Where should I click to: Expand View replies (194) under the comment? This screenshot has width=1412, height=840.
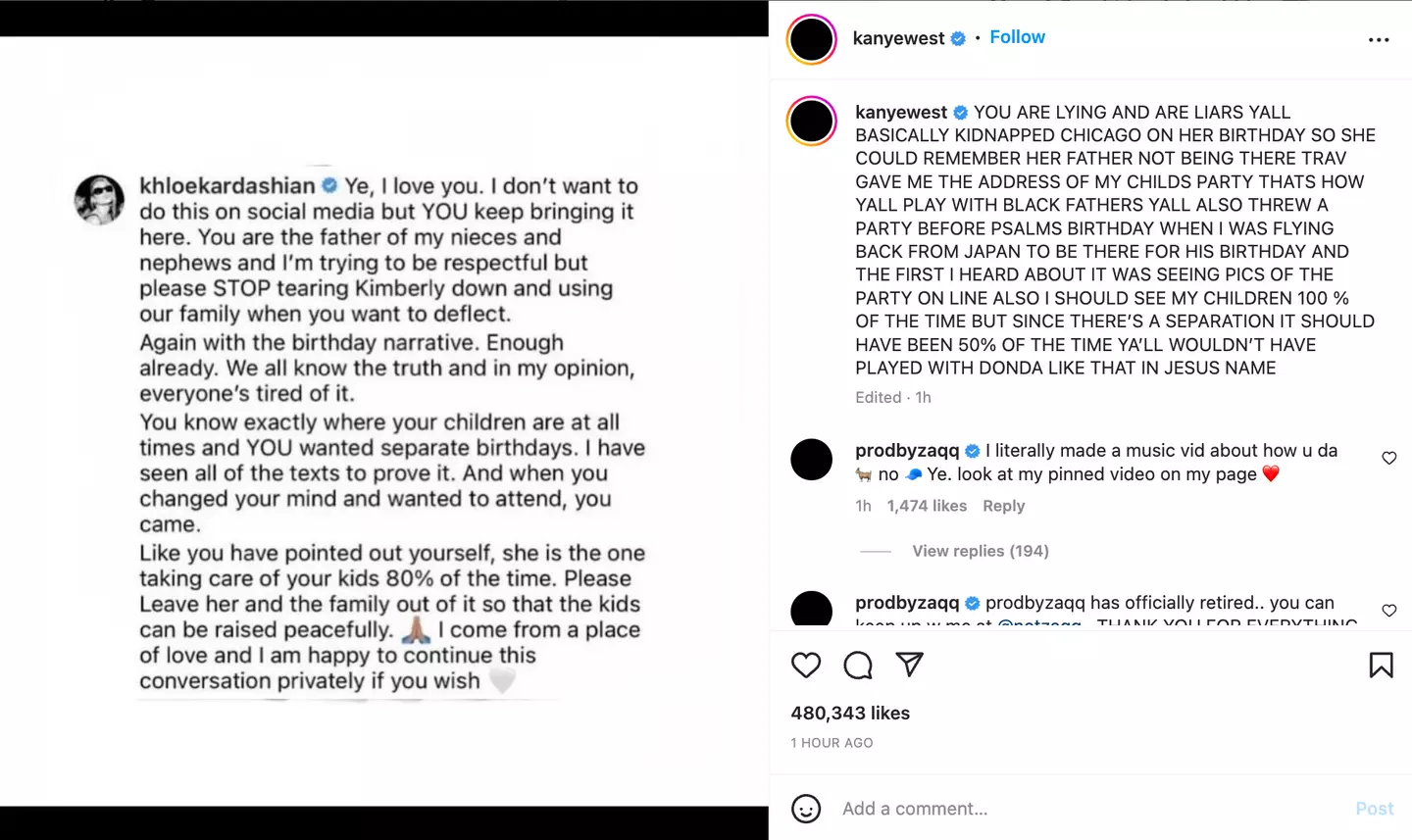(980, 551)
